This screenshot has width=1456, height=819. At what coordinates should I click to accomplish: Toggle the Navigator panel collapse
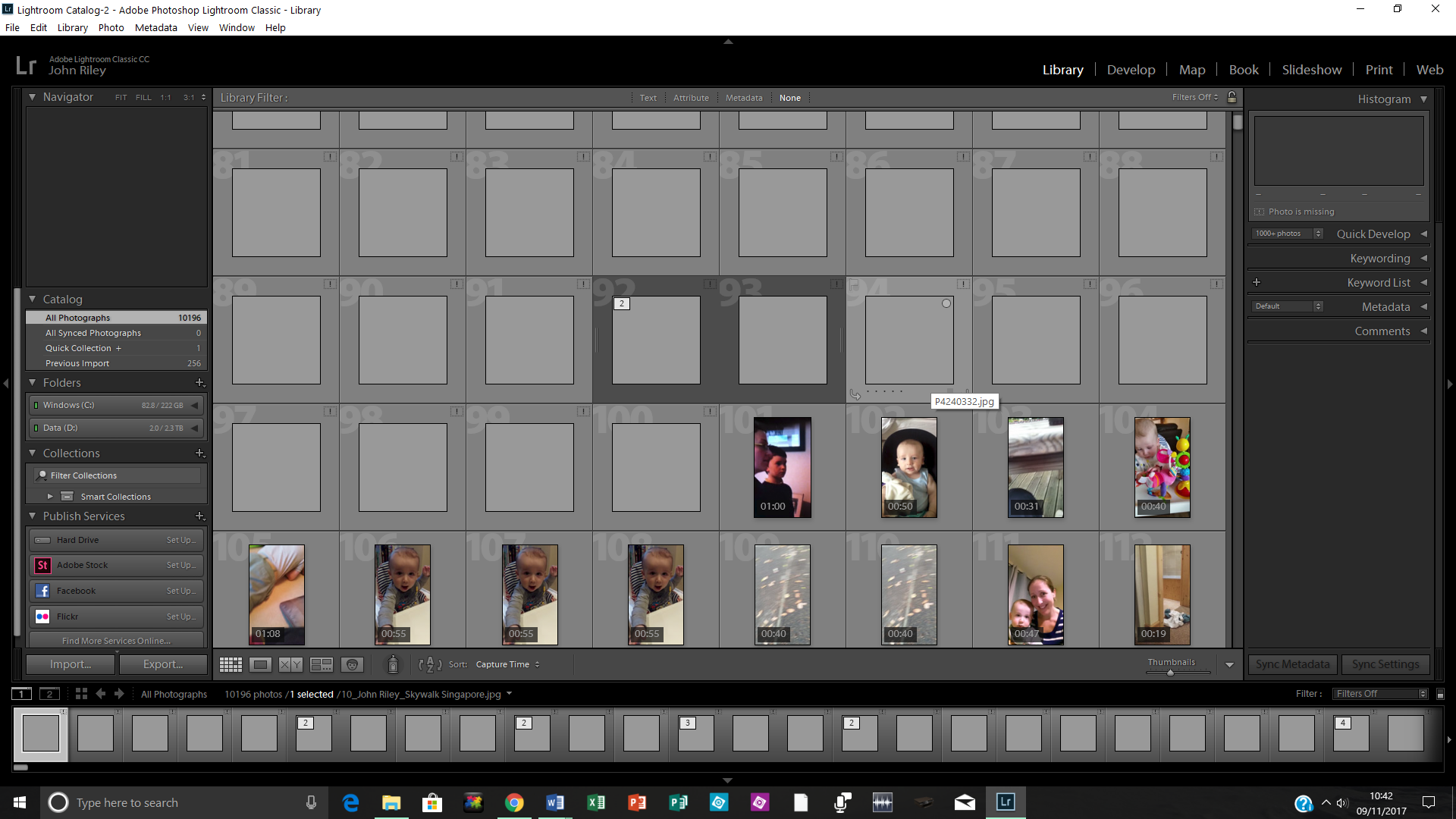pyautogui.click(x=32, y=96)
